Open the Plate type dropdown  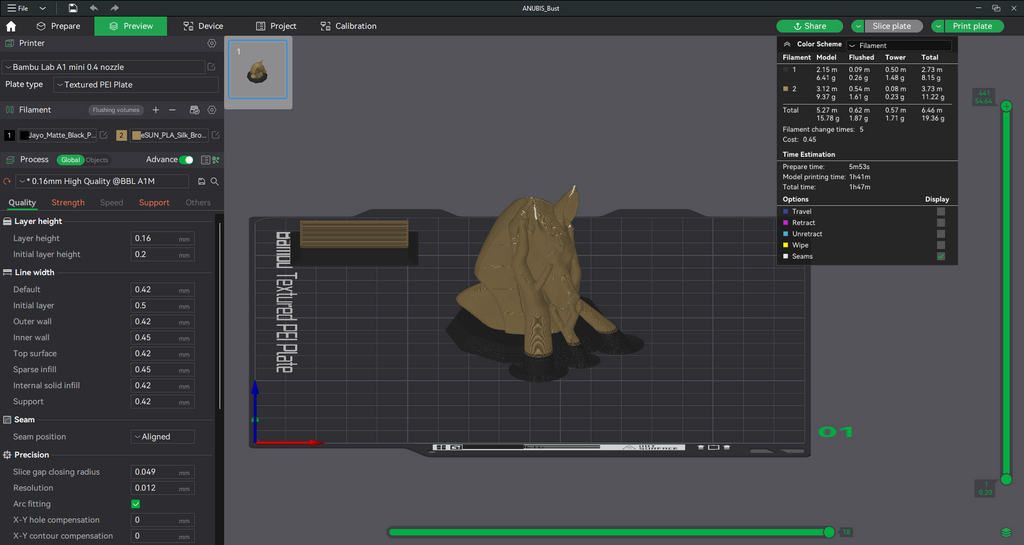tap(136, 85)
